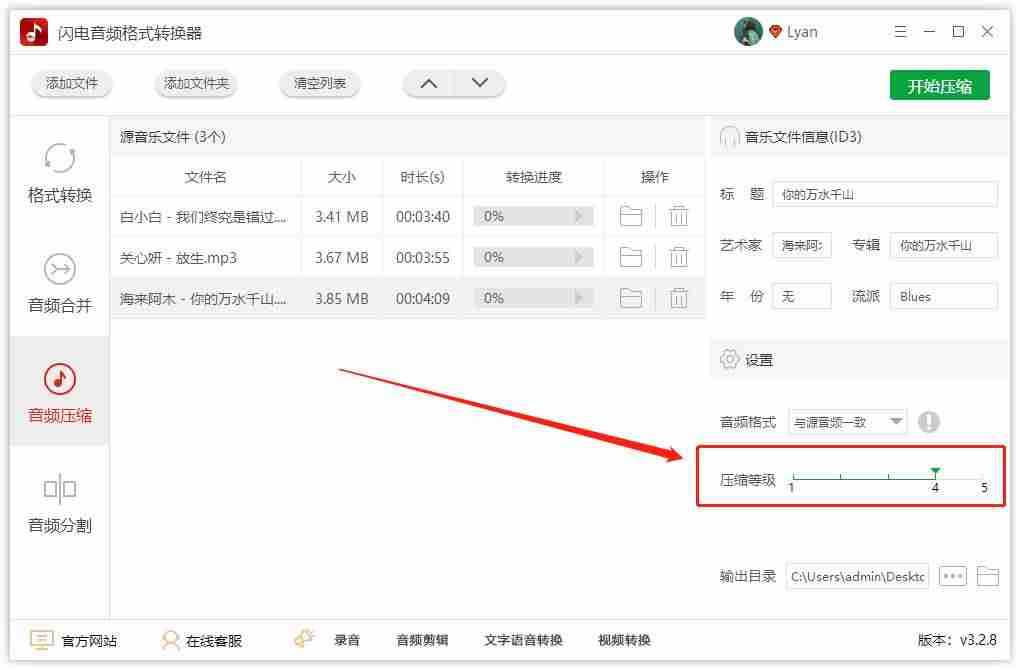1020x670 pixels.
Task: Click the 输出目录 path field
Action: [857, 576]
